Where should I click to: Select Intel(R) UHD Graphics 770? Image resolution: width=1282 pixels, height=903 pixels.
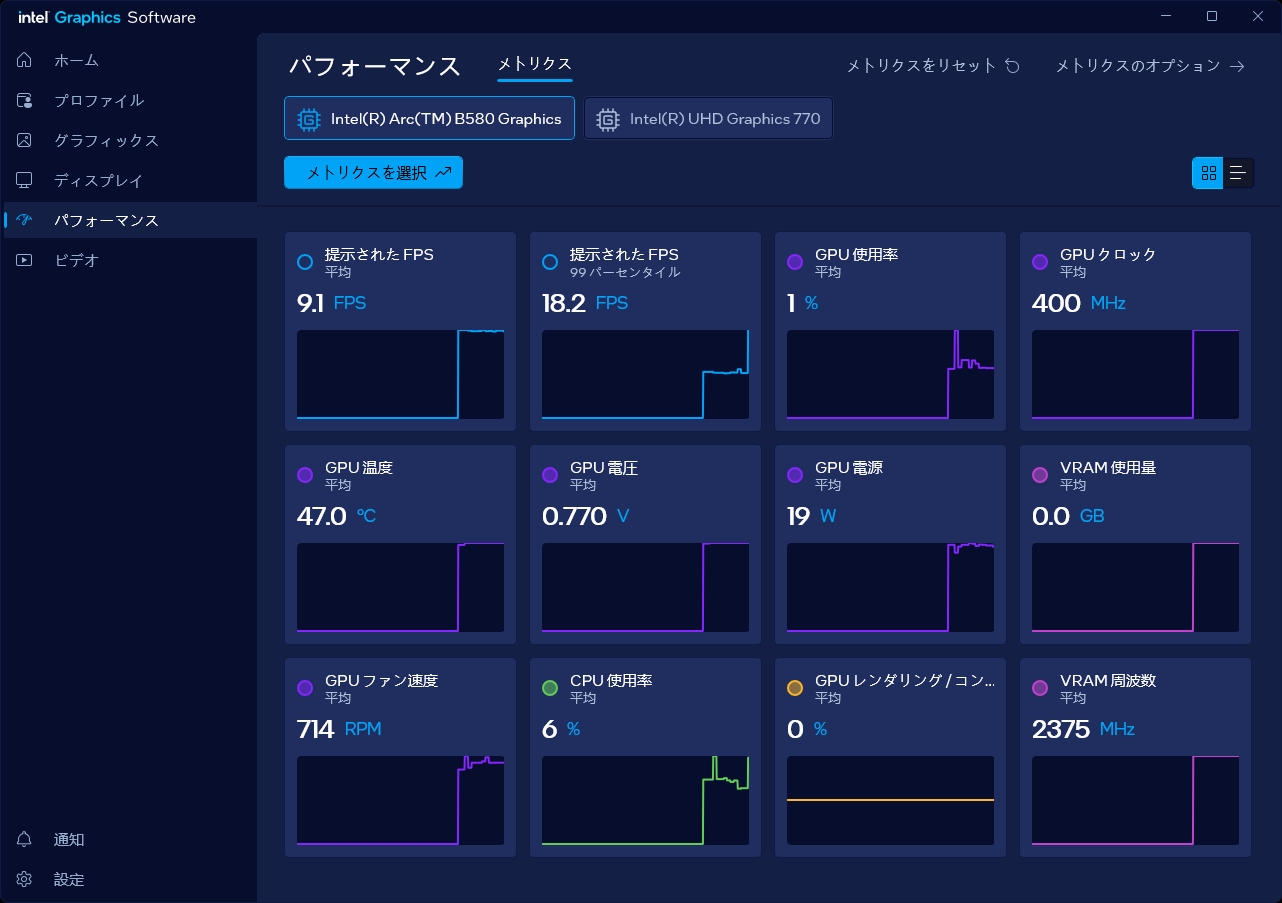click(708, 119)
